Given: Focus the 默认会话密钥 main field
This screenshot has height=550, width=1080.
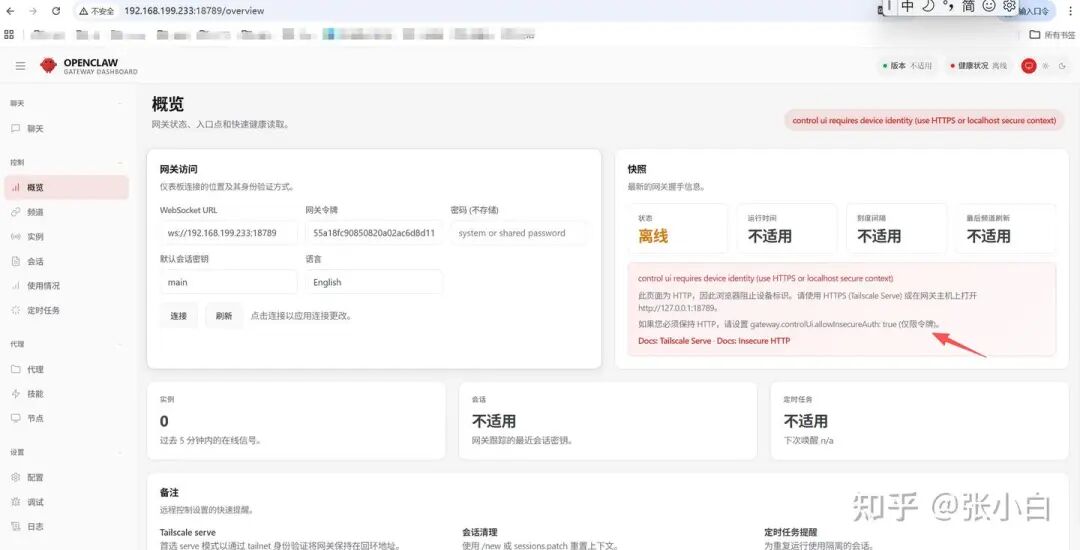Looking at the screenshot, I should tap(229, 282).
